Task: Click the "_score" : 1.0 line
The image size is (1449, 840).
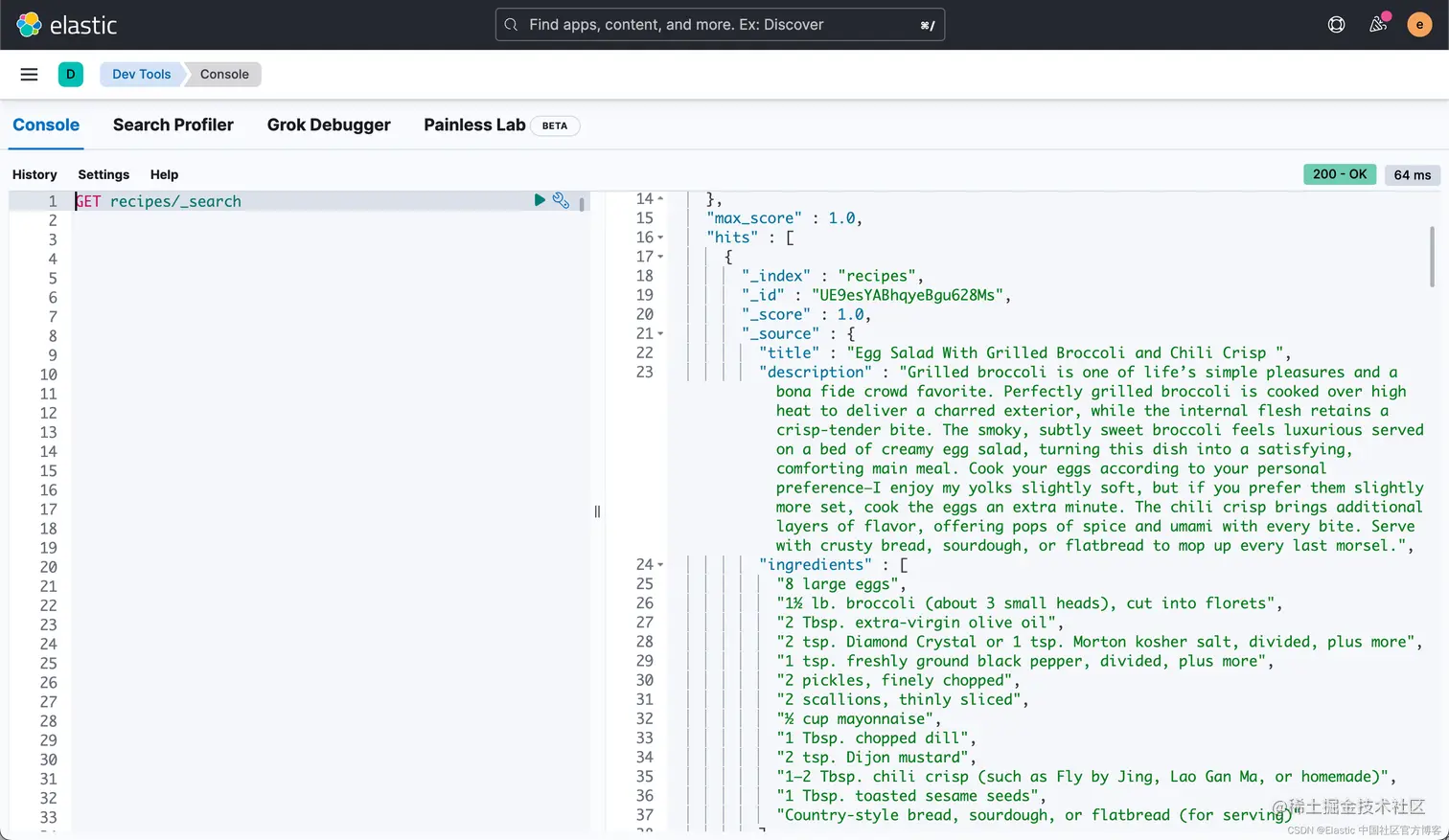Action: 806,314
